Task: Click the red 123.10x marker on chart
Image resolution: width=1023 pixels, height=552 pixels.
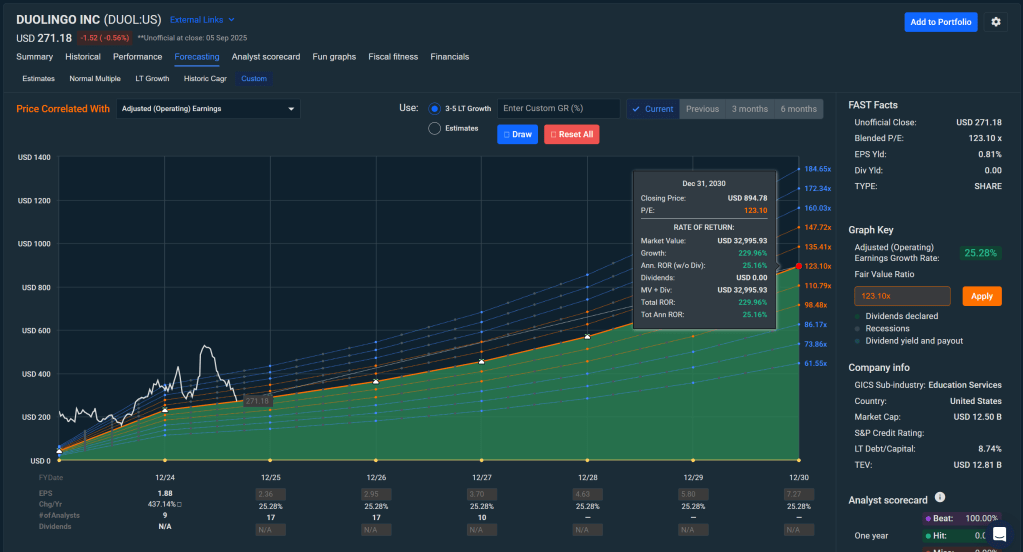Action: pyautogui.click(x=798, y=267)
